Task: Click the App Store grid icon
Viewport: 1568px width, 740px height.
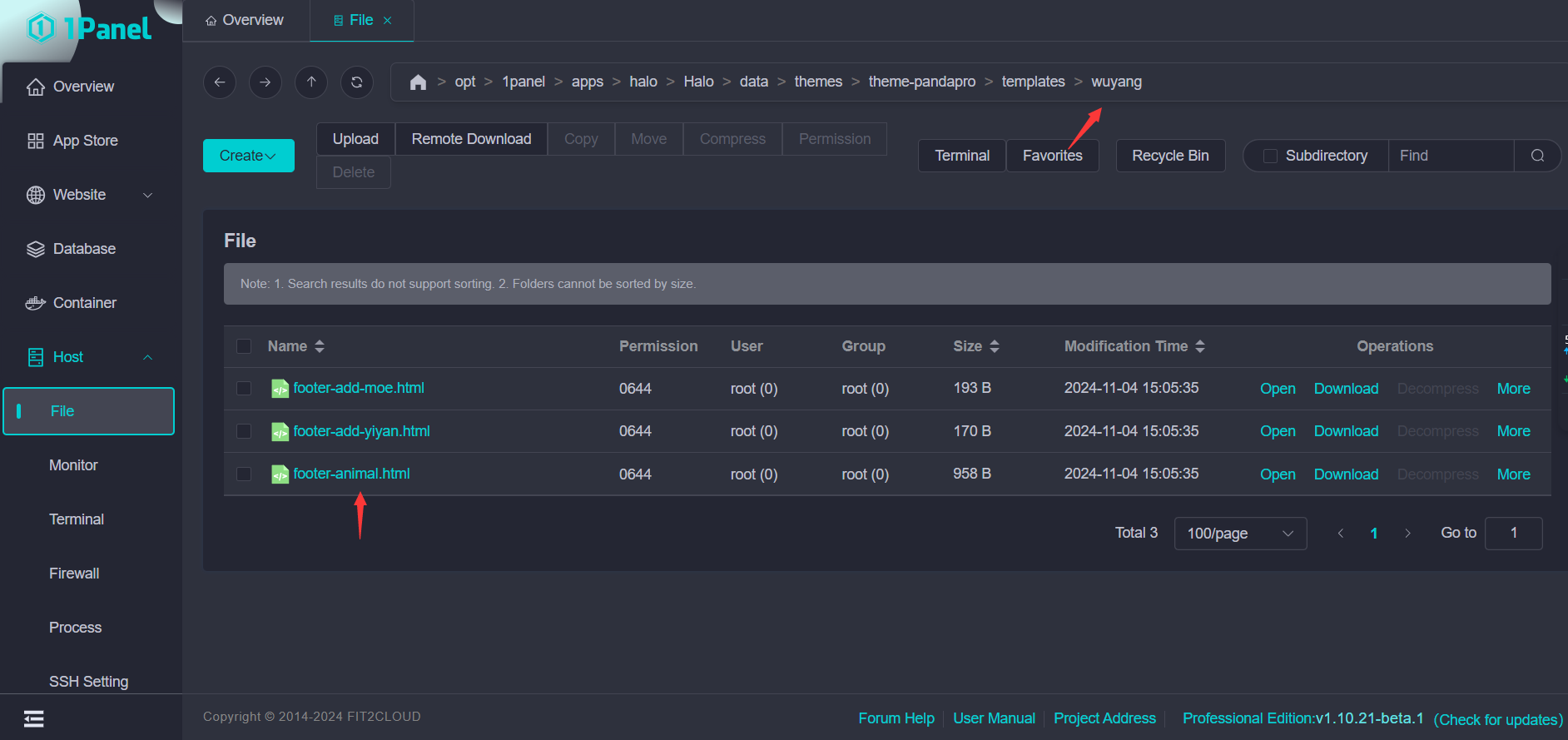Action: tap(36, 141)
